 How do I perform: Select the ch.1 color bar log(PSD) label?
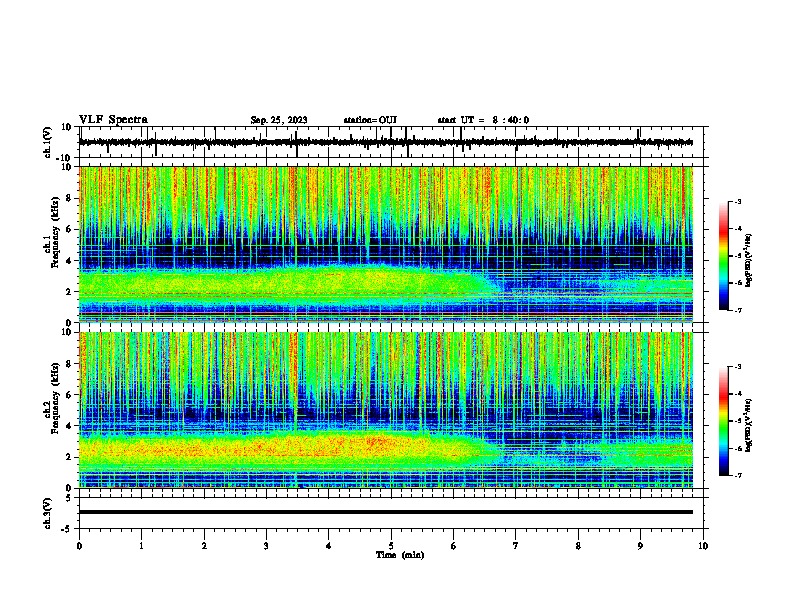tap(748, 261)
